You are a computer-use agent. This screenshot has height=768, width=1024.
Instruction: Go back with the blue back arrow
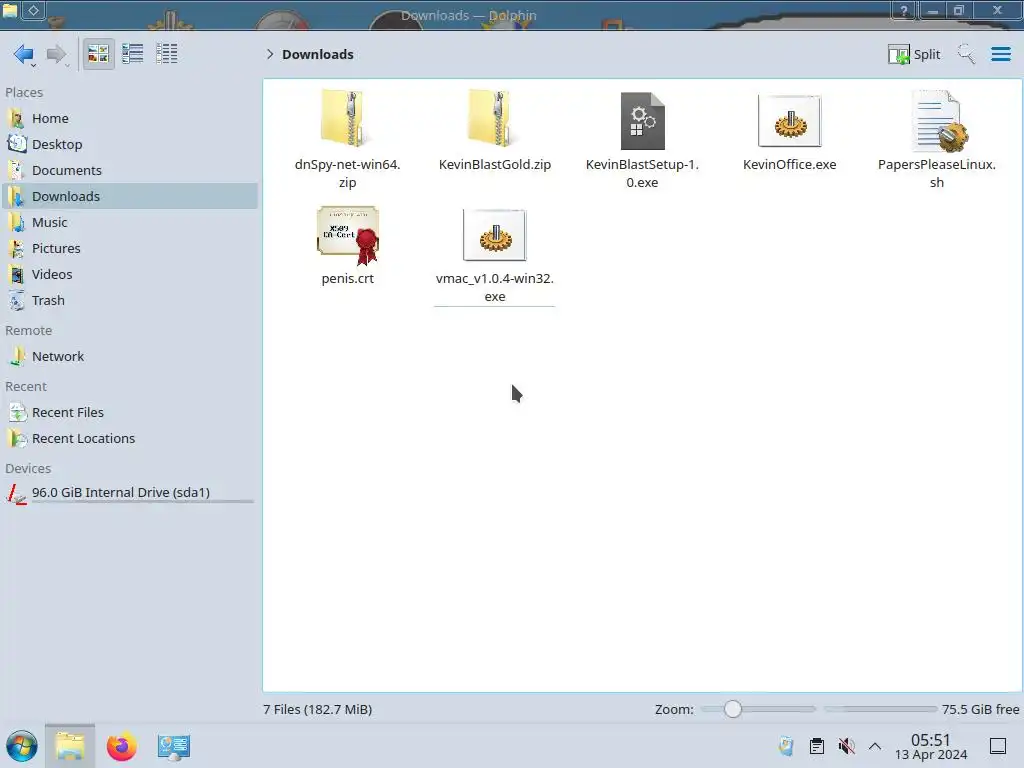pos(24,54)
